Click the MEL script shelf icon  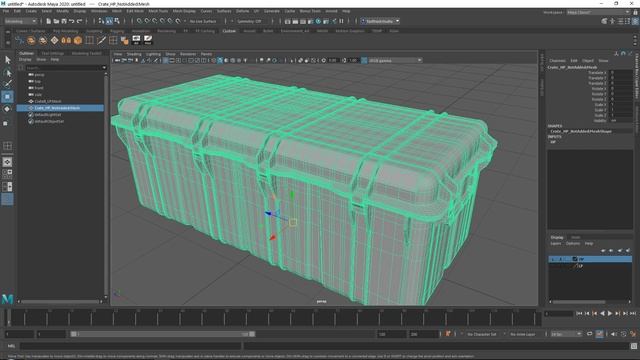136,40
